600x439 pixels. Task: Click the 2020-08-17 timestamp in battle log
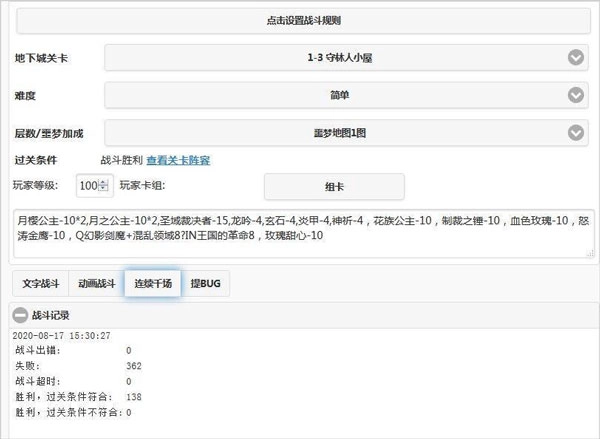[x=62, y=336]
